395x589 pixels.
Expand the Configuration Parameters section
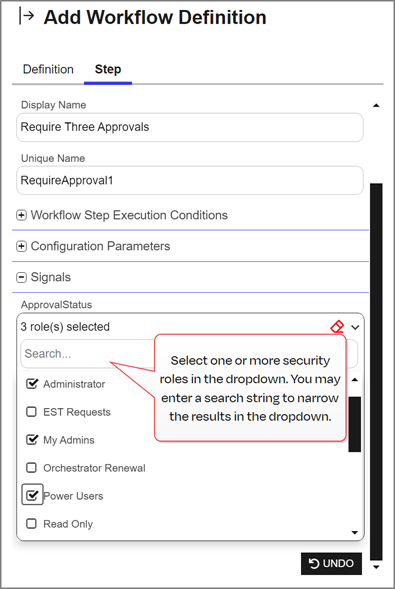pyautogui.click(x=100, y=246)
